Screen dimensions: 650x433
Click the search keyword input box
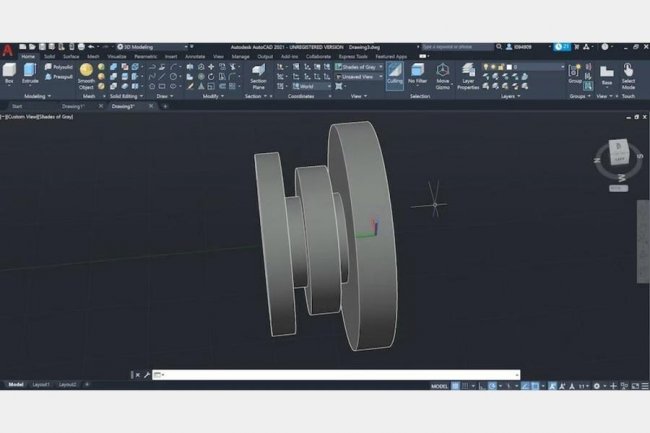(x=457, y=47)
